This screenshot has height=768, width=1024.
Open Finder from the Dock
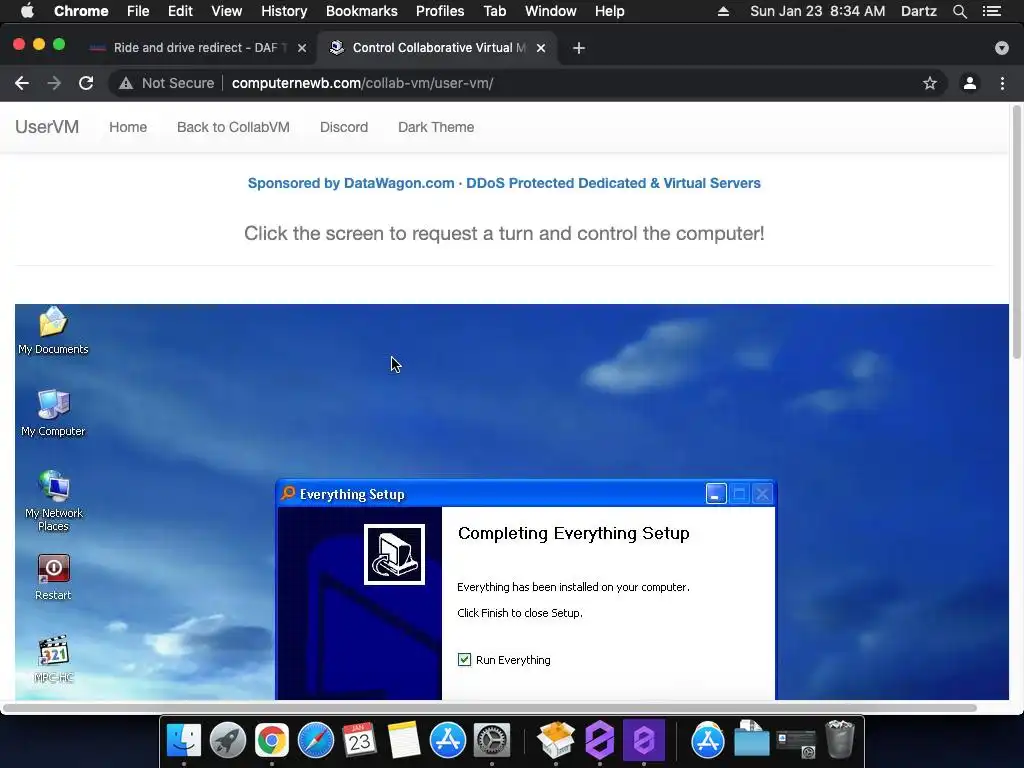(184, 740)
